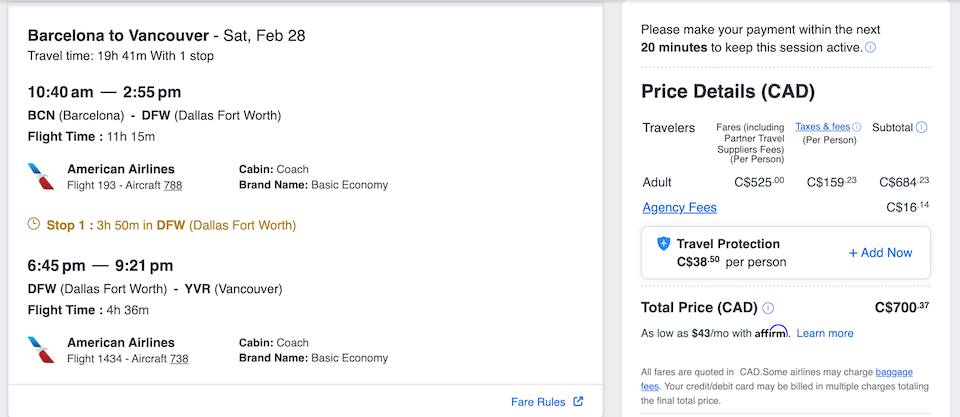Click the Stop 1 clock icon
The height and width of the screenshot is (417, 960).
pos(34,225)
